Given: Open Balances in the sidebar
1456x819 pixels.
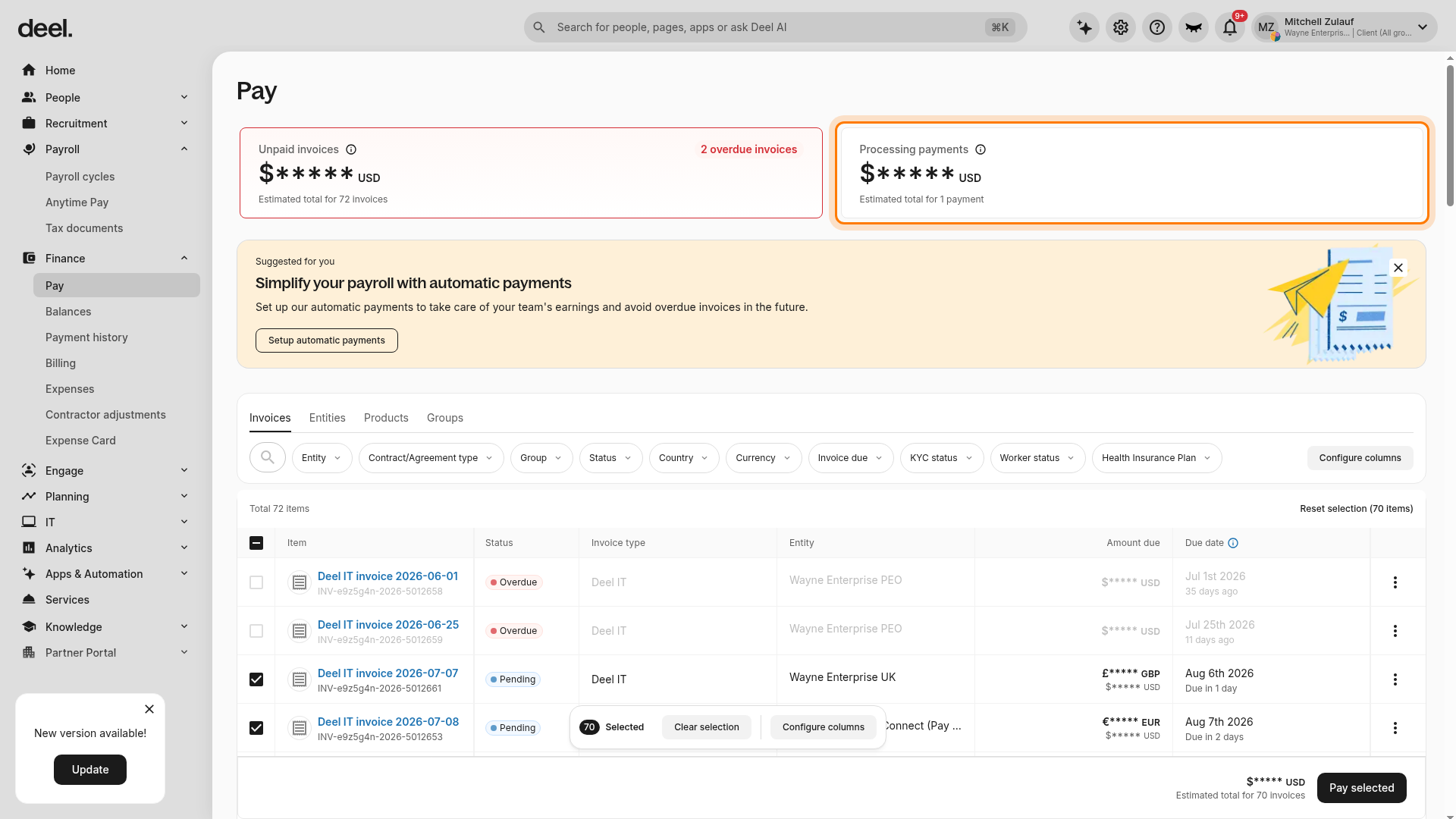Looking at the screenshot, I should (68, 312).
